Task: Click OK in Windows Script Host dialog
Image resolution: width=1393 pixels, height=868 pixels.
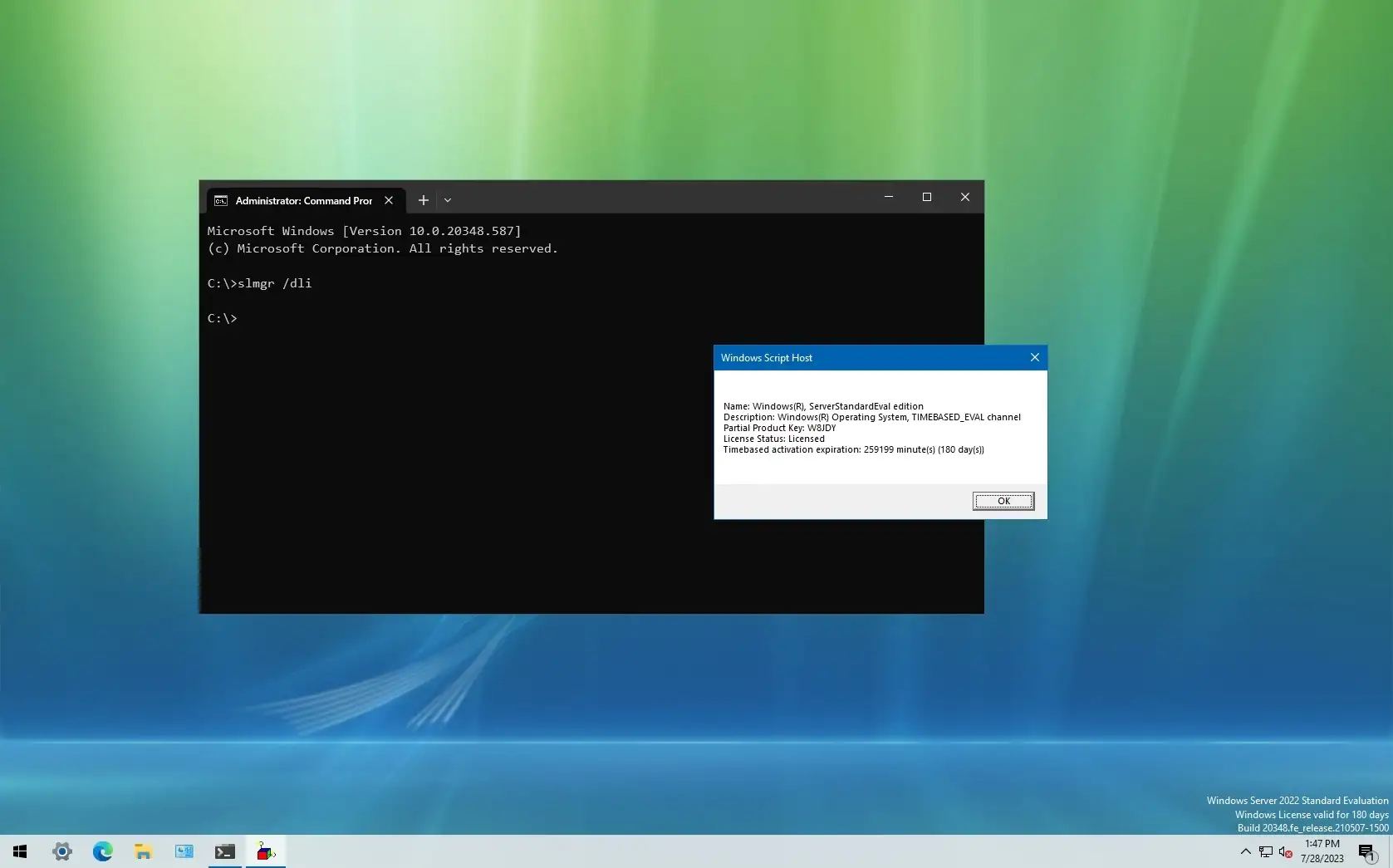Action: click(x=1003, y=501)
